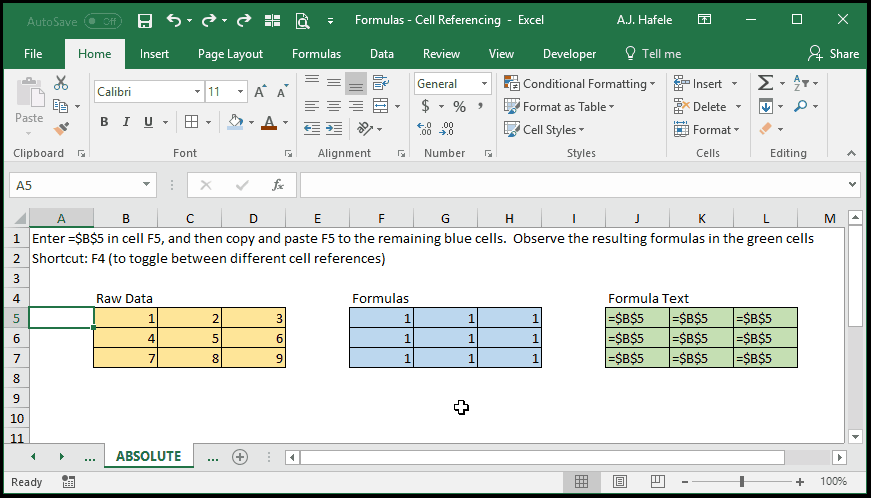Click the Undo arrow icon
This screenshot has width=871, height=498.
tap(173, 21)
